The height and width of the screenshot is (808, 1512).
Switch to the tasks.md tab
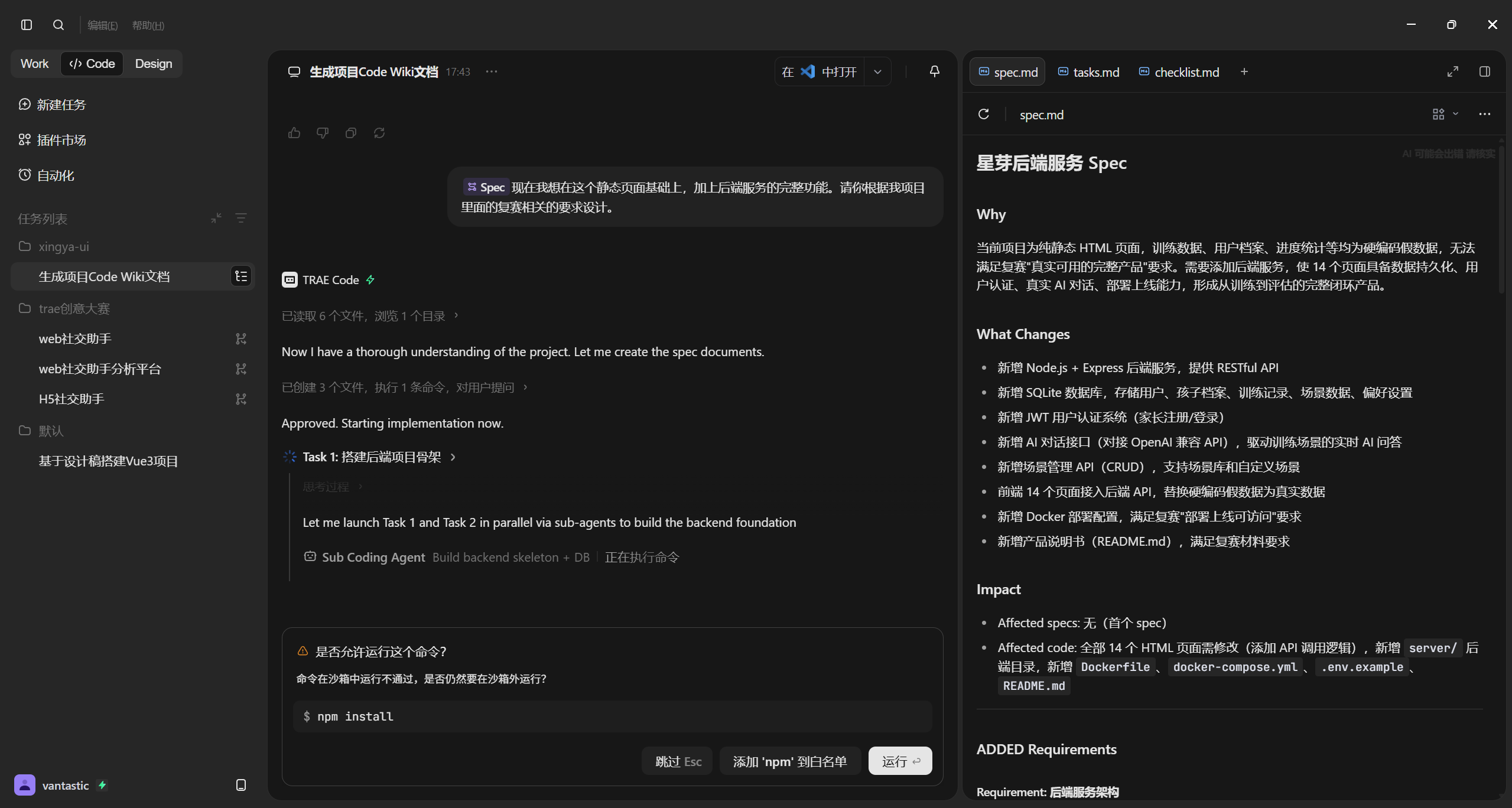1088,71
